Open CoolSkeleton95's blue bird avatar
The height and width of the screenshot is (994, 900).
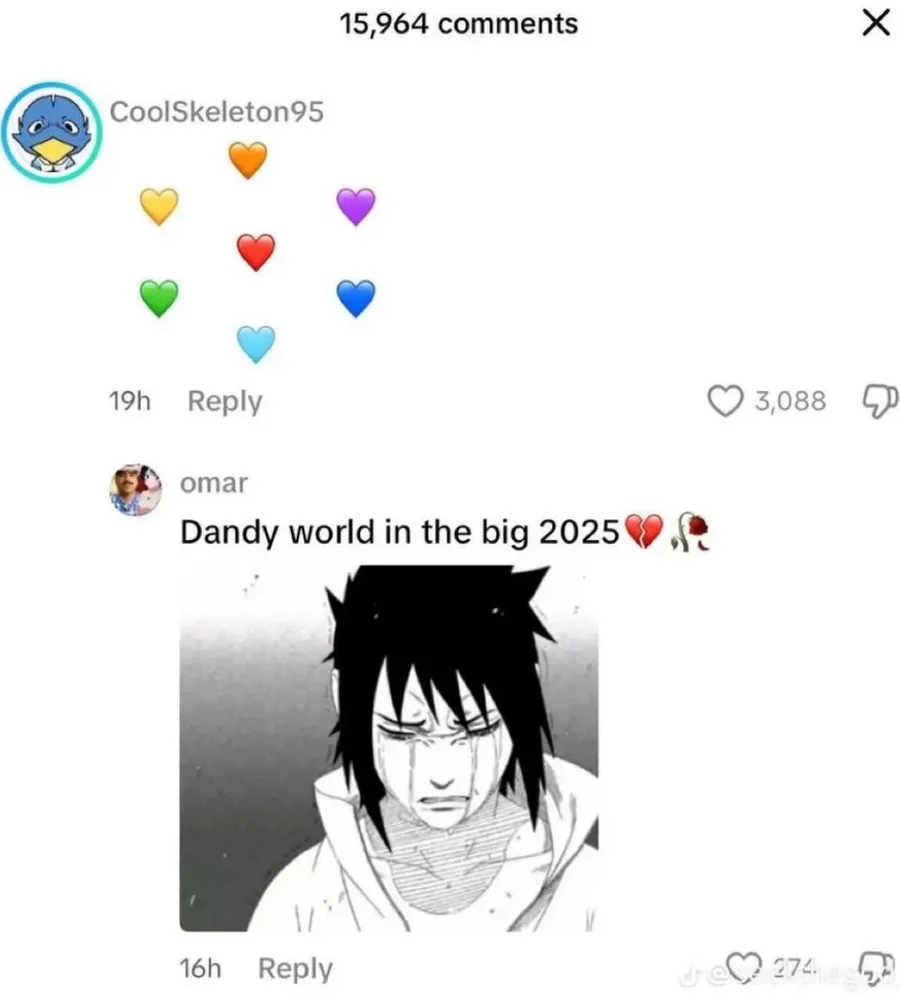tap(51, 132)
